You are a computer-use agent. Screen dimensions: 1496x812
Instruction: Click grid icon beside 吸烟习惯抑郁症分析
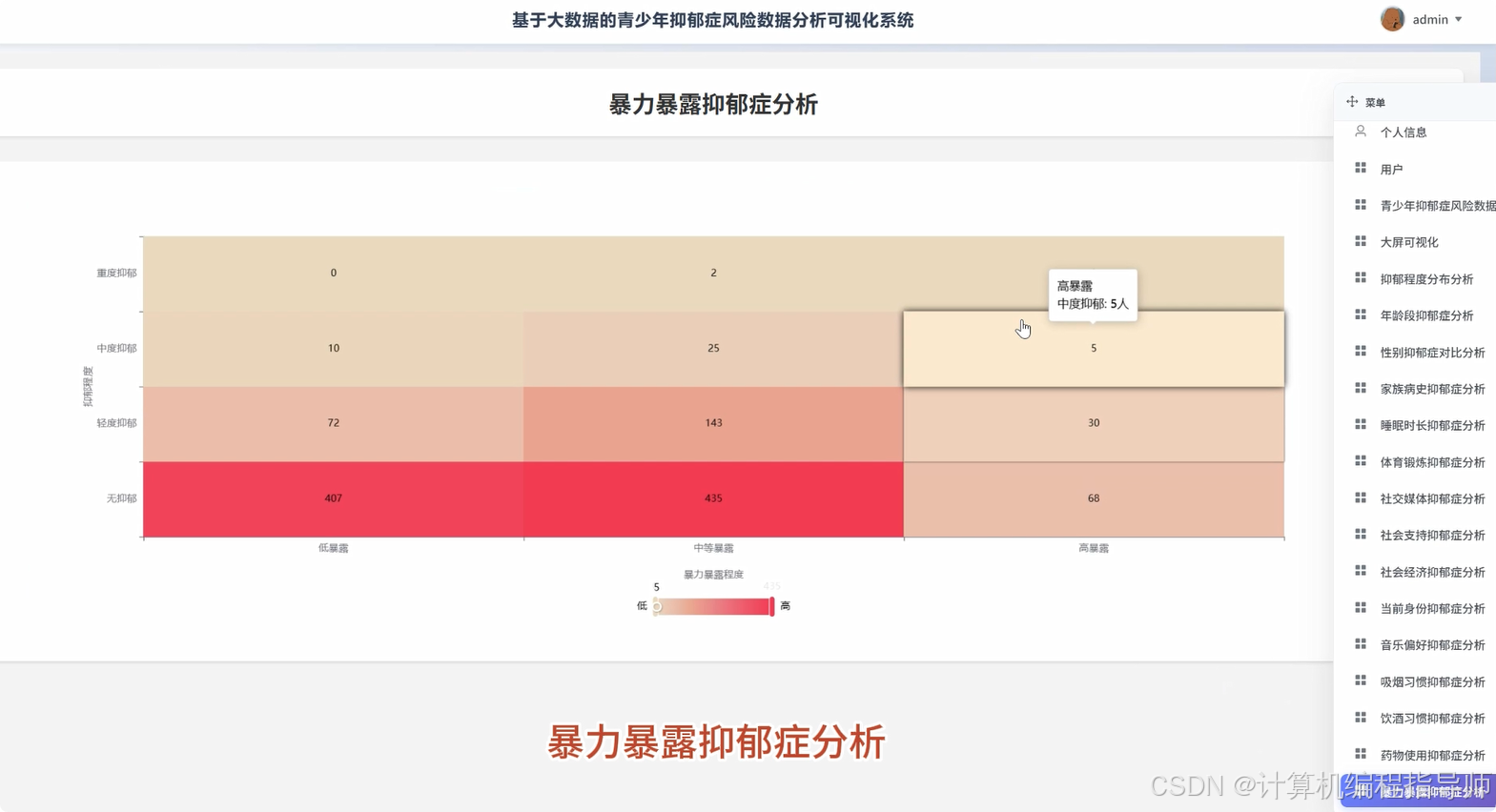coord(1361,681)
